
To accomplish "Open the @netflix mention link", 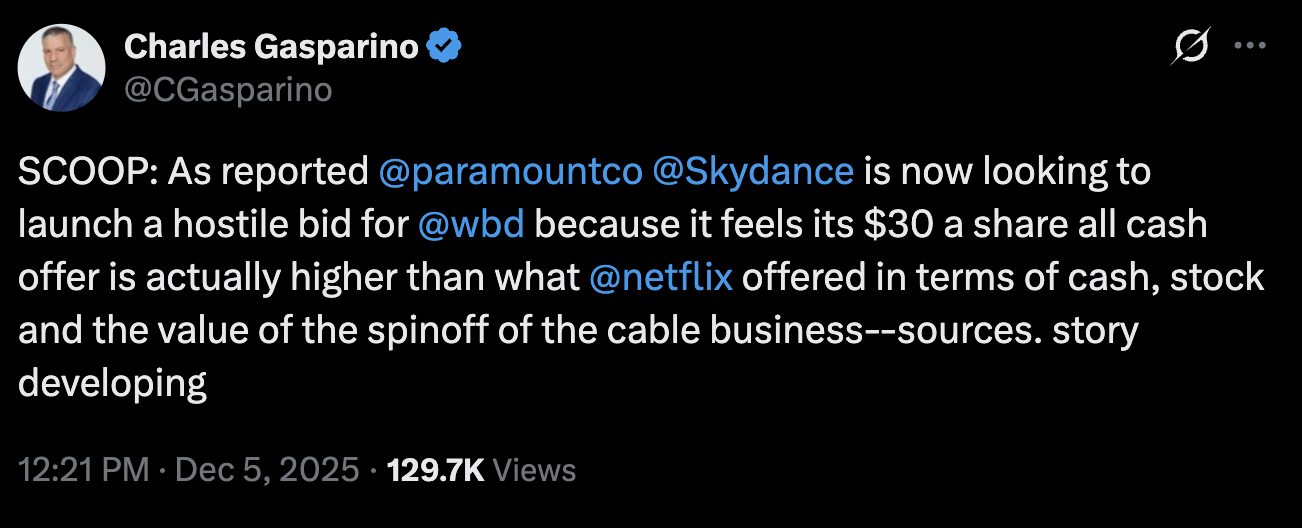I will (661, 278).
